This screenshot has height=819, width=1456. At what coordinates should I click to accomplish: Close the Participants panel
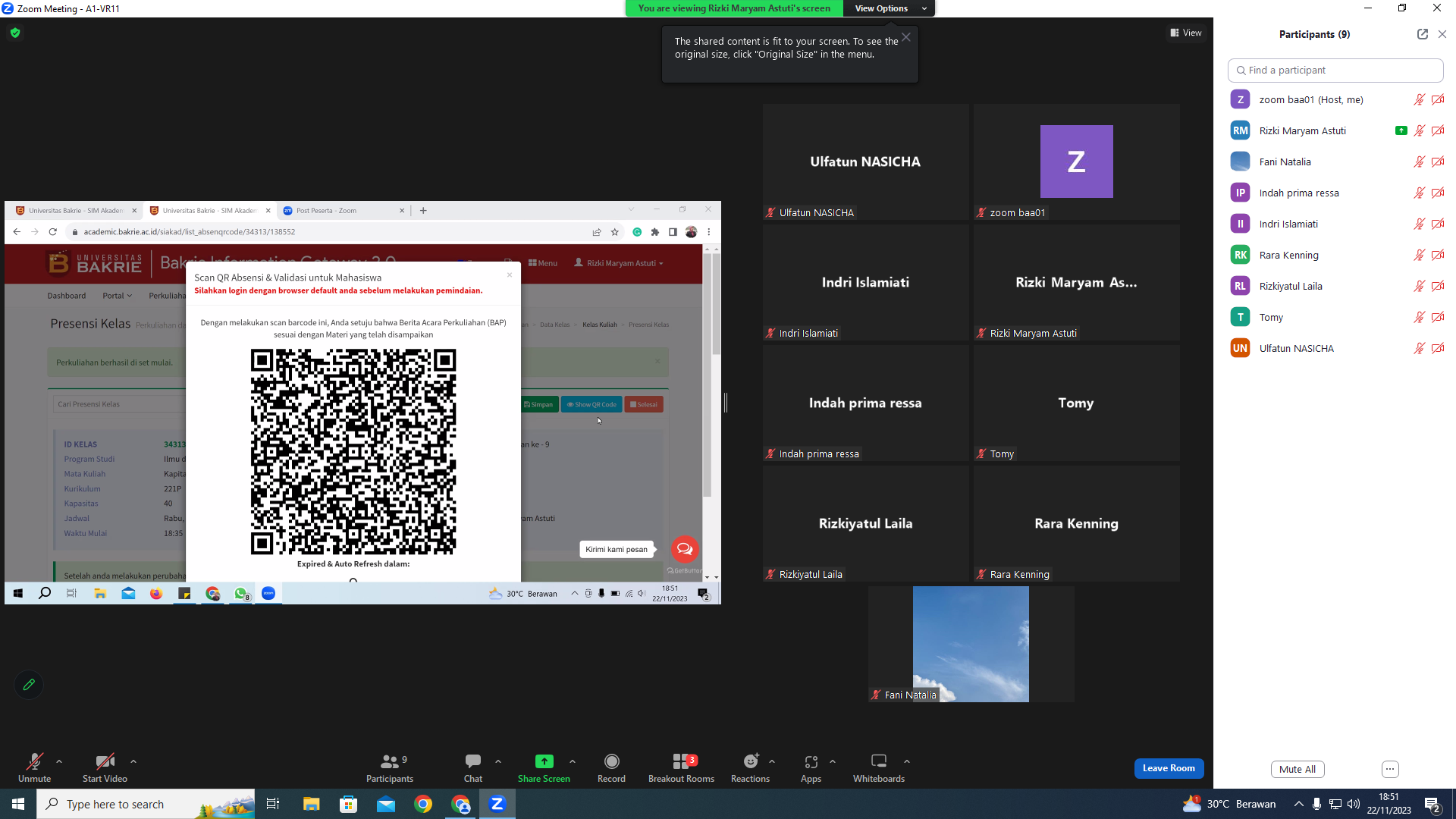tap(1442, 34)
